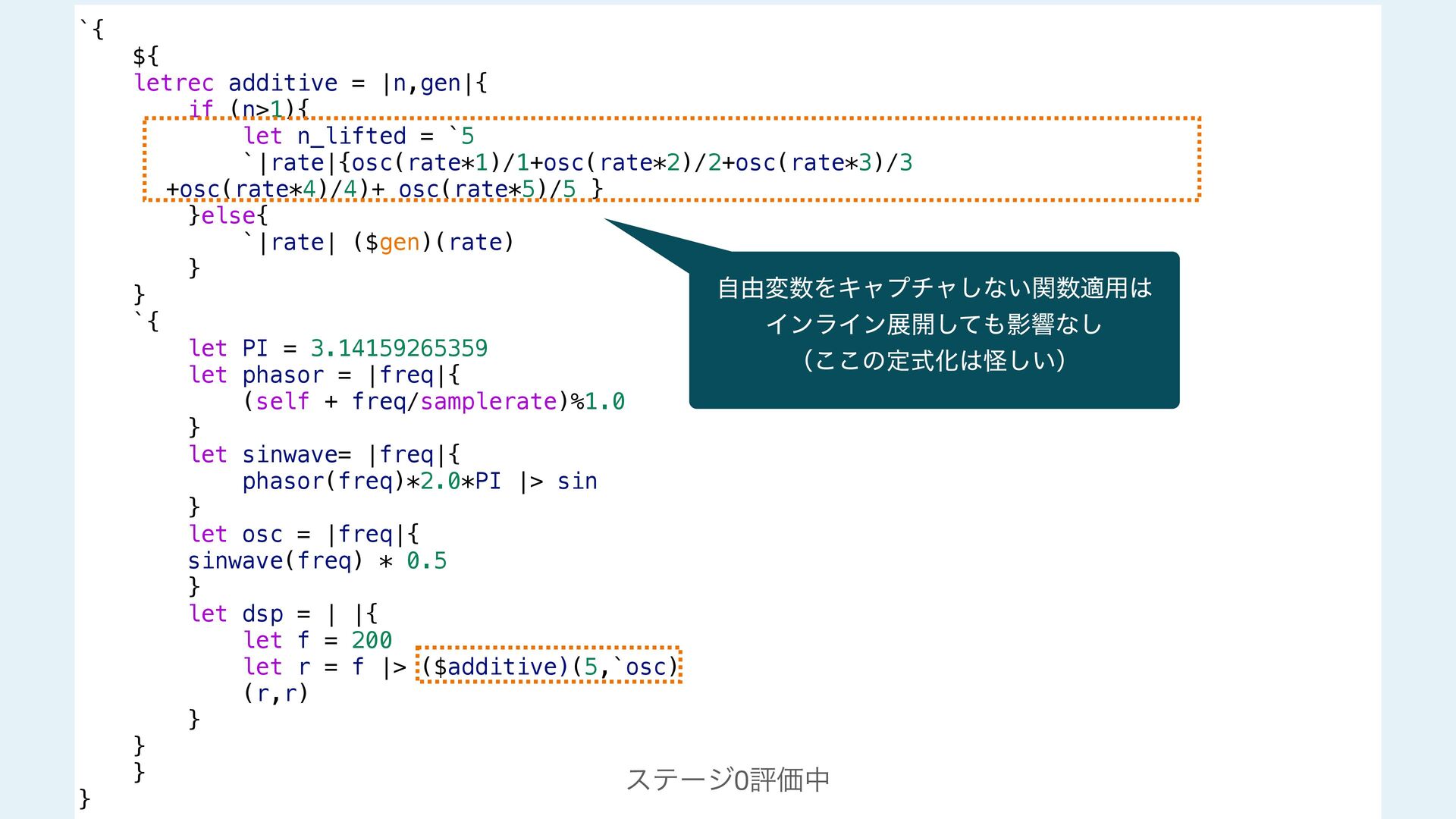Click the self keyword in phasor
Screen dimensions: 1456x819
coord(282,401)
